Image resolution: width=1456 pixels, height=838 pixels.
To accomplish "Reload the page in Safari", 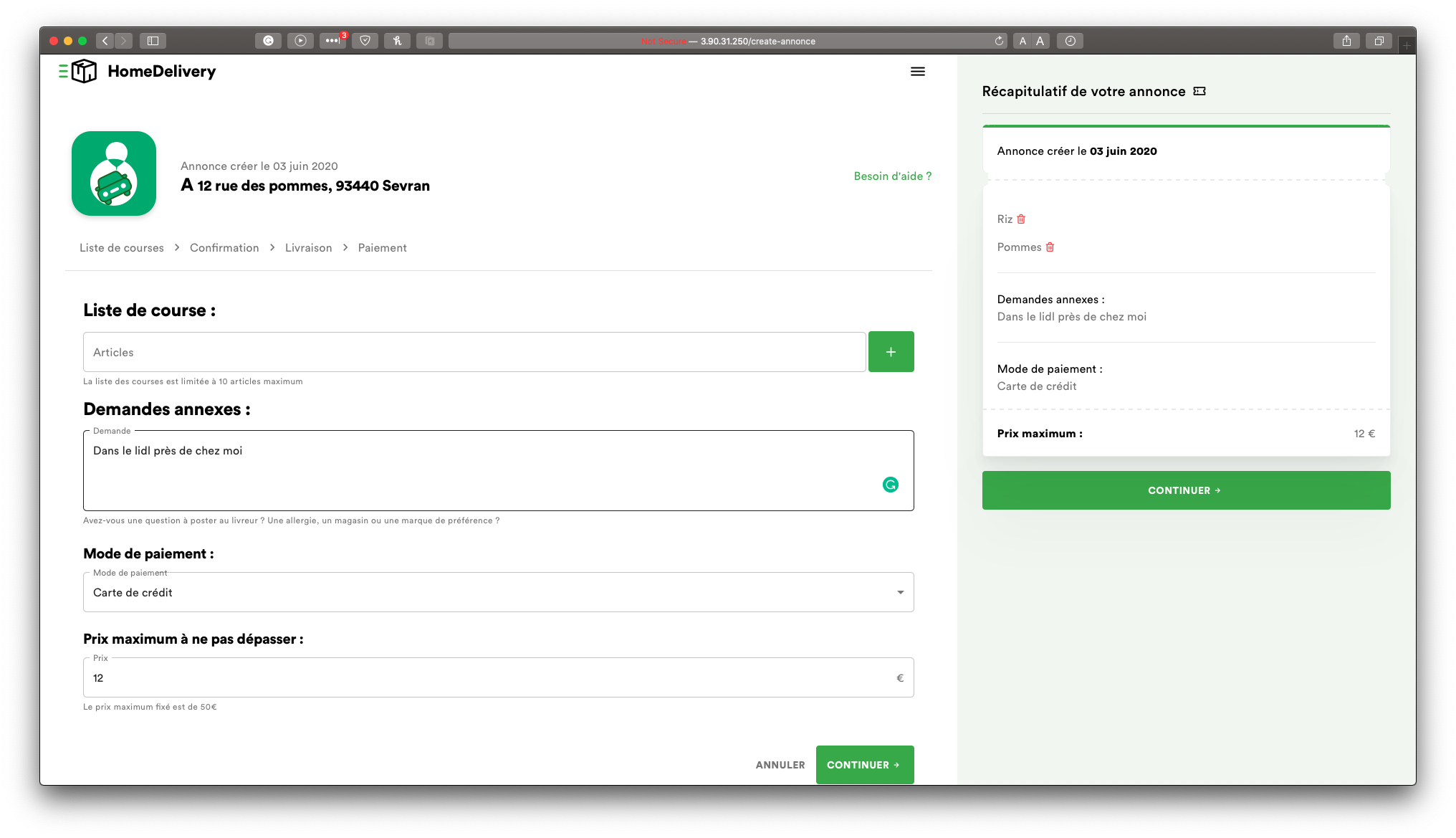I will tap(999, 41).
